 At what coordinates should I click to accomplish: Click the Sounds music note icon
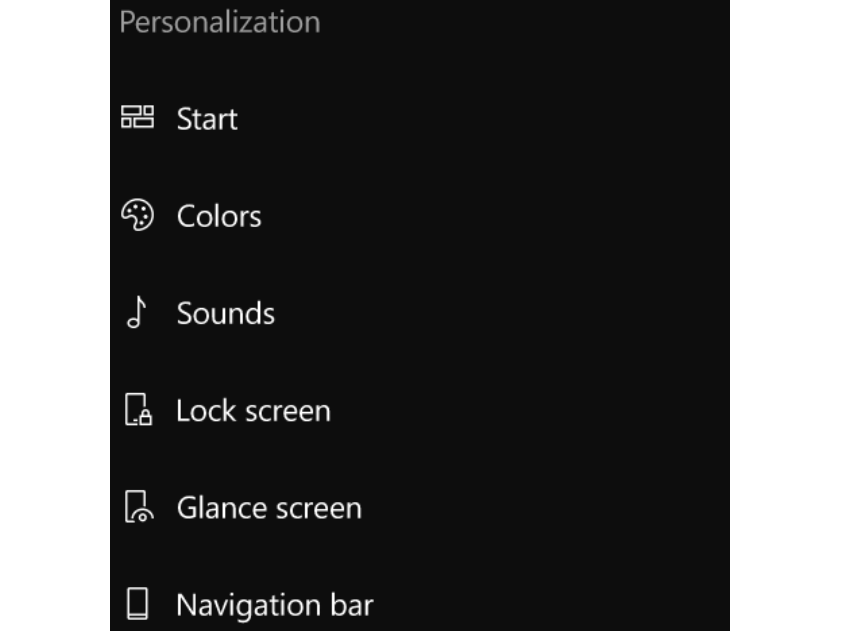tap(136, 312)
